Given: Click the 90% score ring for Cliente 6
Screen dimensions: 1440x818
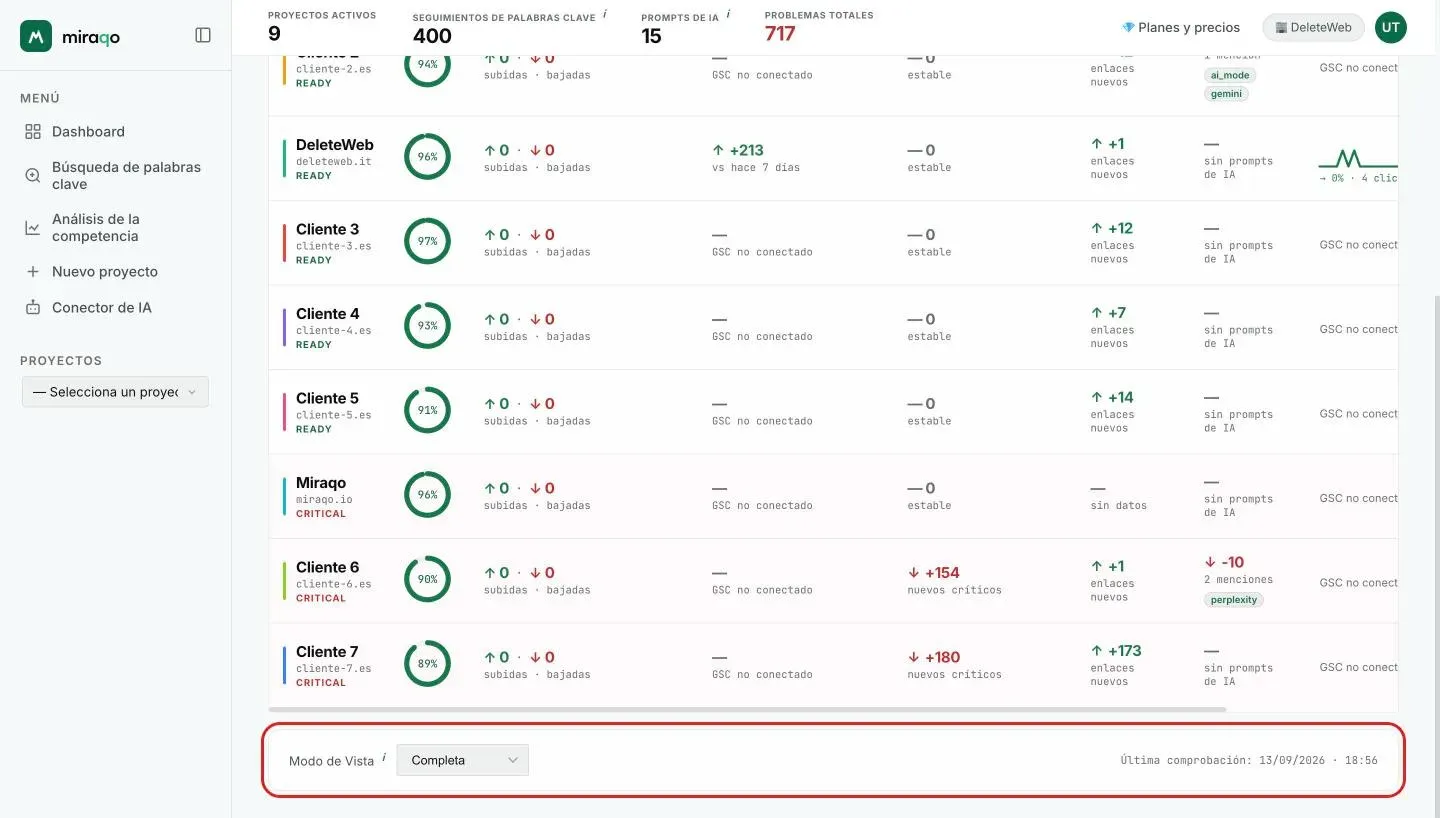Looking at the screenshot, I should click(427, 579).
